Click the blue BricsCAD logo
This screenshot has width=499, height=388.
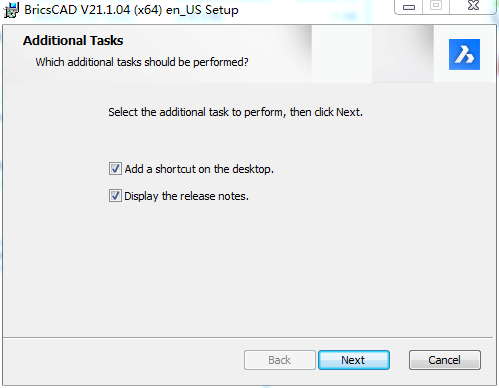[x=464, y=54]
